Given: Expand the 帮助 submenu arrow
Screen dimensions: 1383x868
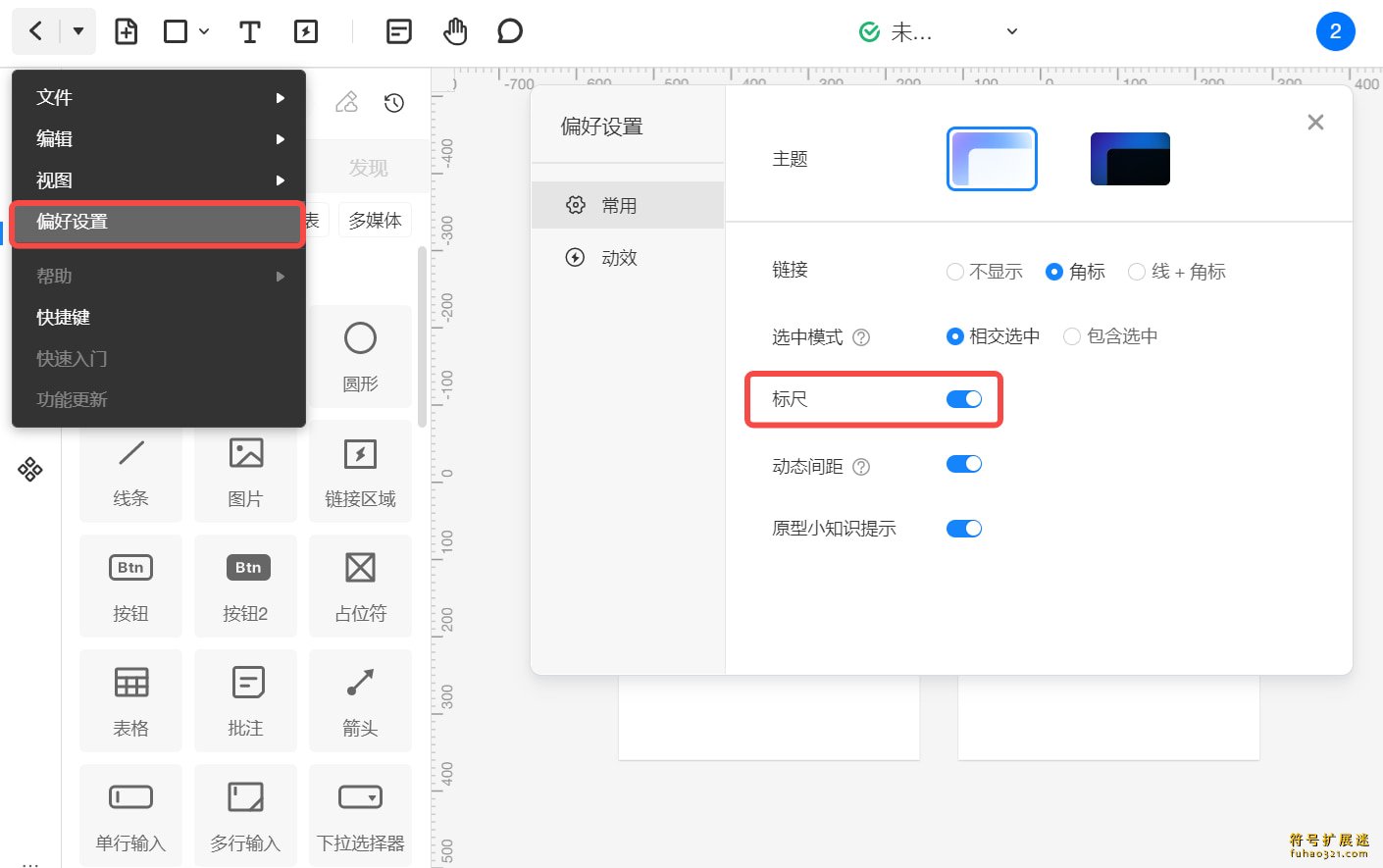Looking at the screenshot, I should (281, 277).
